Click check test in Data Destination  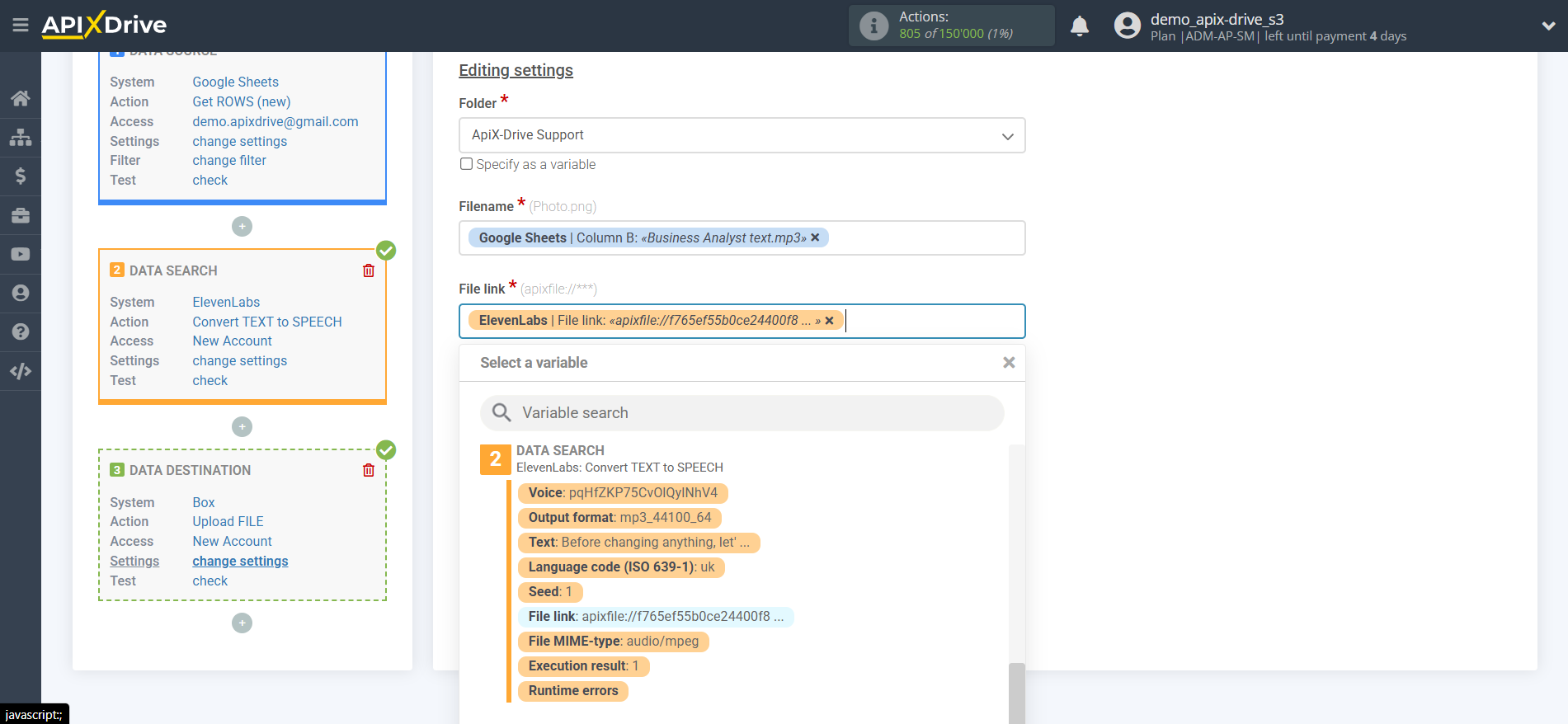point(210,581)
